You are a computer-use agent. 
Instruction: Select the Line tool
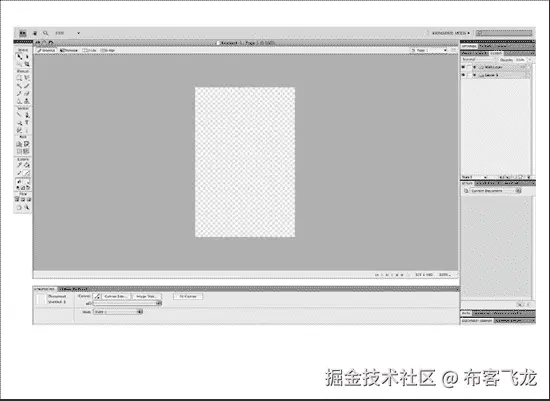pos(19,114)
